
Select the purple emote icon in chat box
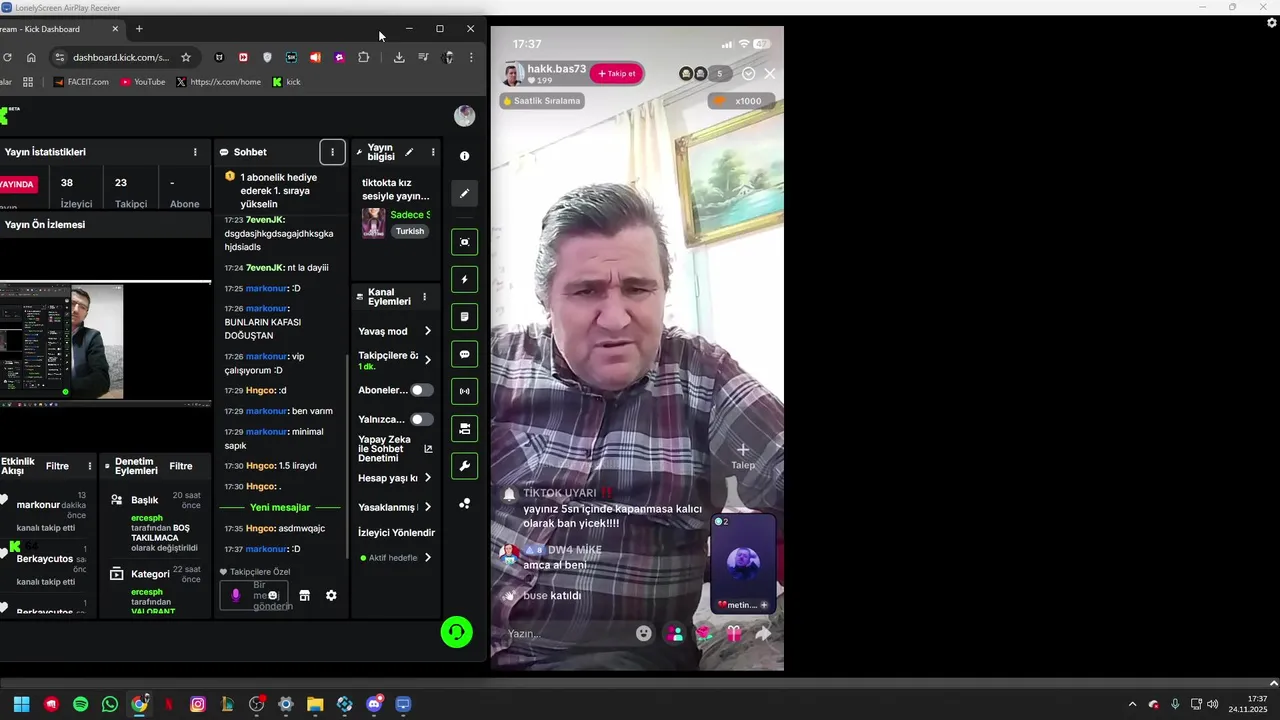click(x=236, y=595)
